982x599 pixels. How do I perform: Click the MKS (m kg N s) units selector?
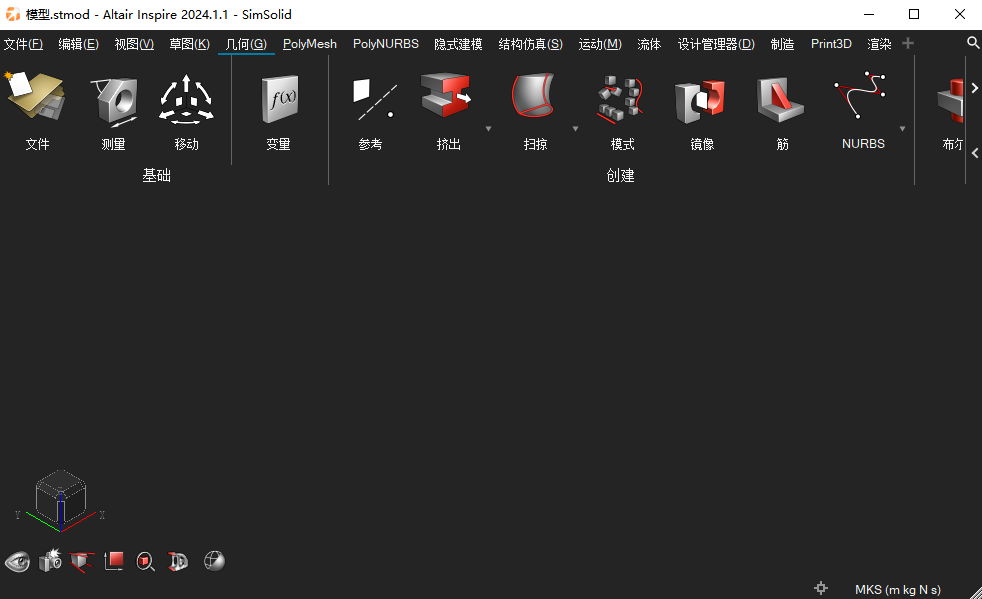pyautogui.click(x=897, y=590)
